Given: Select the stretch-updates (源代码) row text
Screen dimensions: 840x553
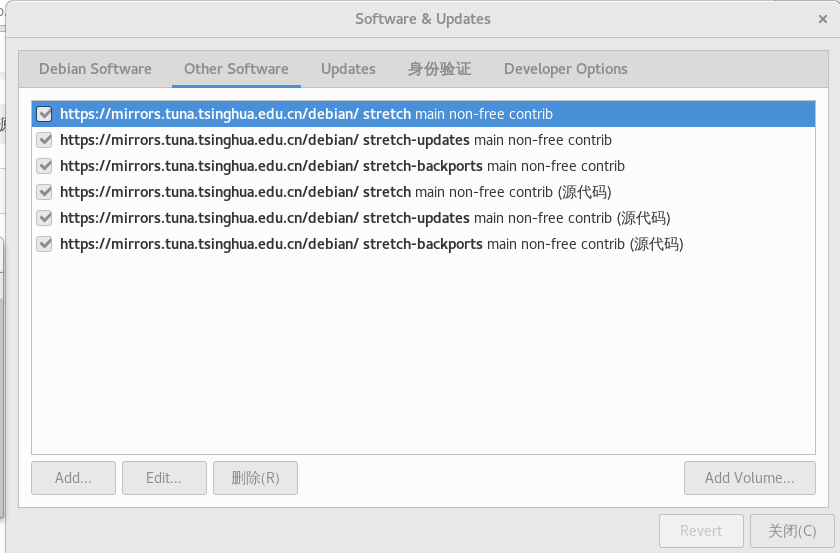Looking at the screenshot, I should click(365, 218).
